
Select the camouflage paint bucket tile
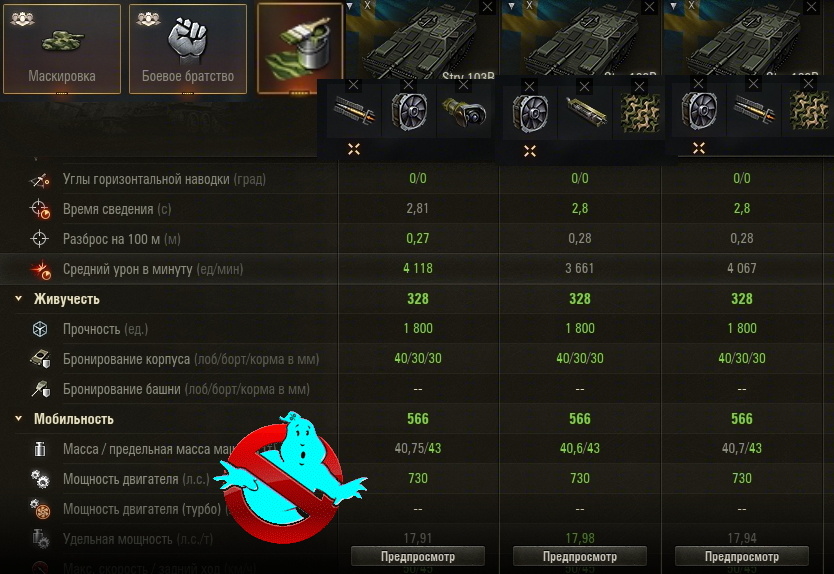(299, 49)
